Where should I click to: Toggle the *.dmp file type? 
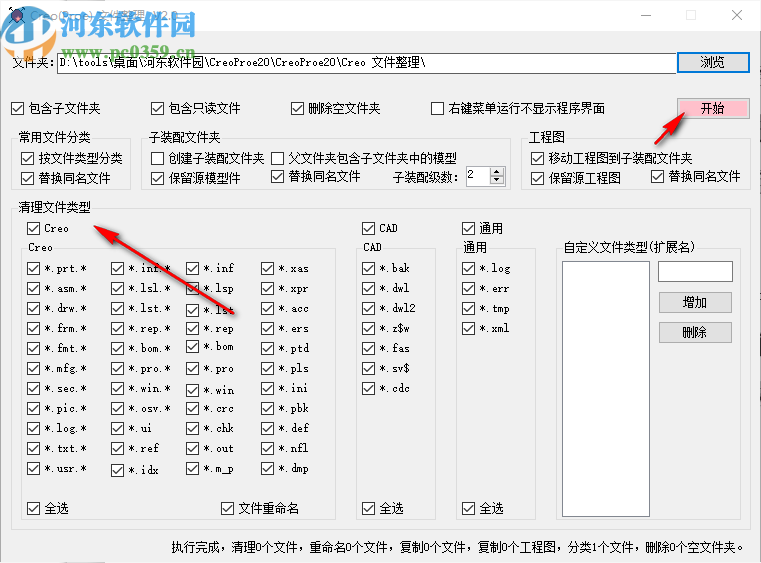click(x=267, y=468)
